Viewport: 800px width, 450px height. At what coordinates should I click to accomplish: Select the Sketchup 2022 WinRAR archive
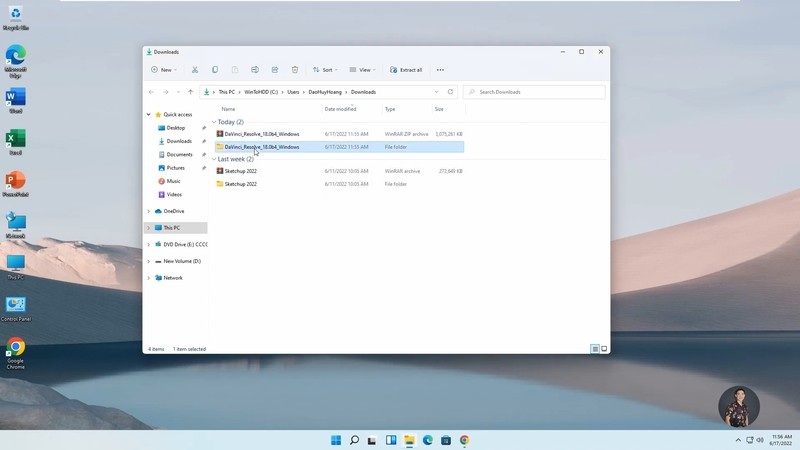tap(339, 171)
